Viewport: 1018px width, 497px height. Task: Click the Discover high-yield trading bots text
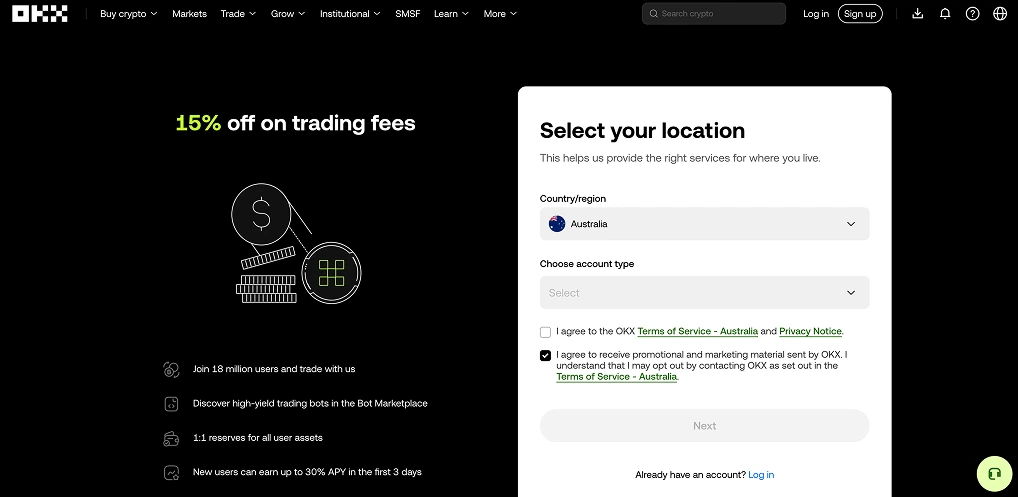[x=310, y=404]
